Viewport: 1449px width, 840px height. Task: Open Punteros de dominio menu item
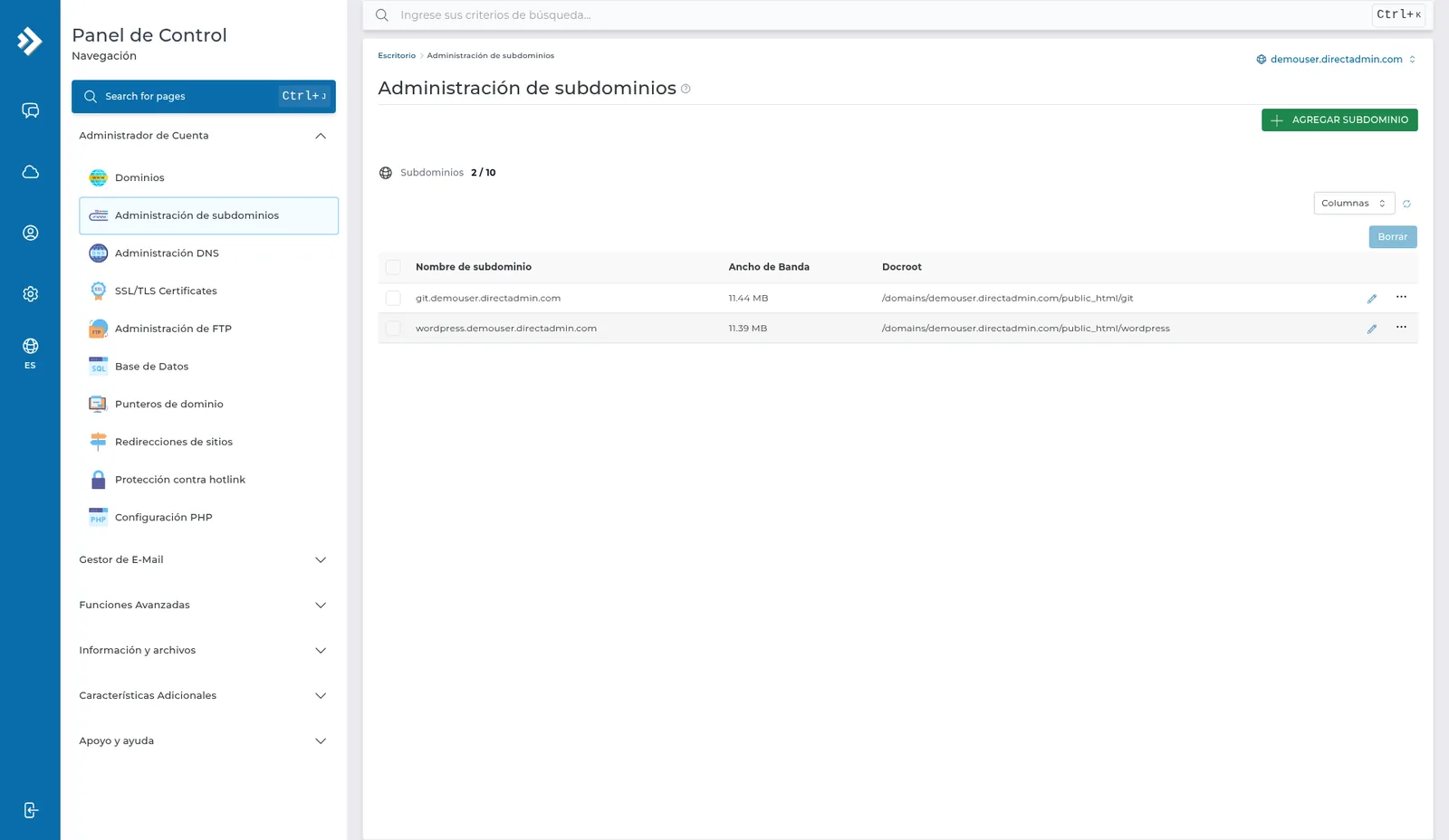tap(208, 405)
